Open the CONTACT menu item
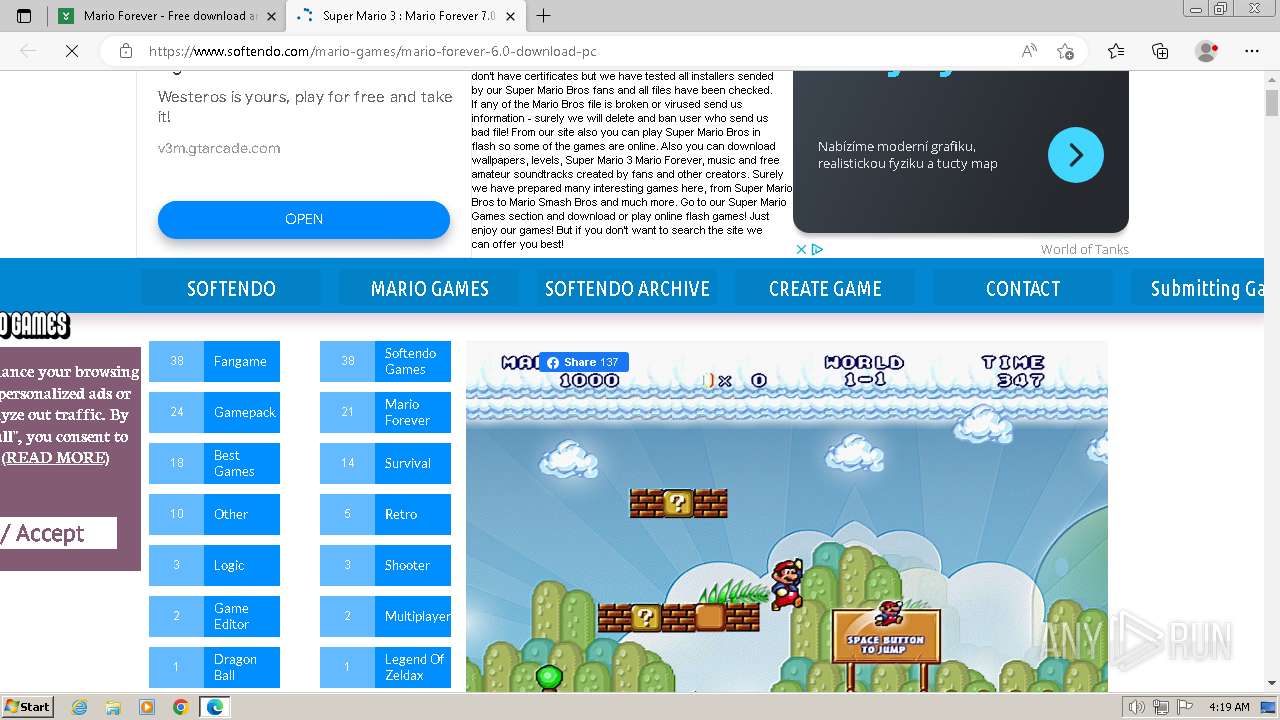 coord(1023,288)
